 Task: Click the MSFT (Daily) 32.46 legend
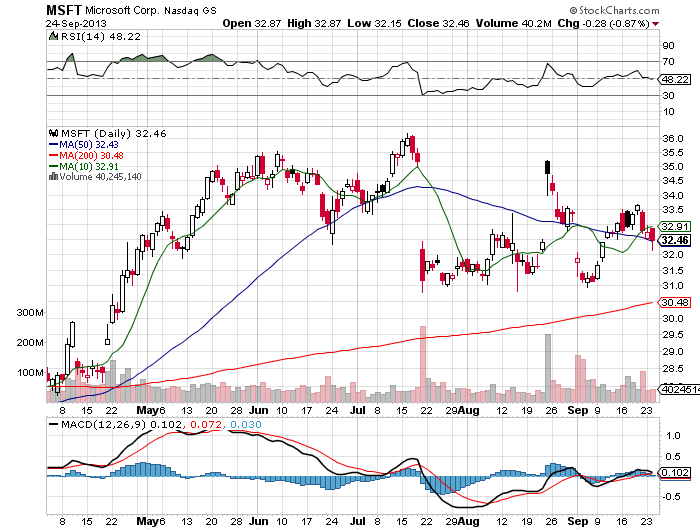coord(113,134)
